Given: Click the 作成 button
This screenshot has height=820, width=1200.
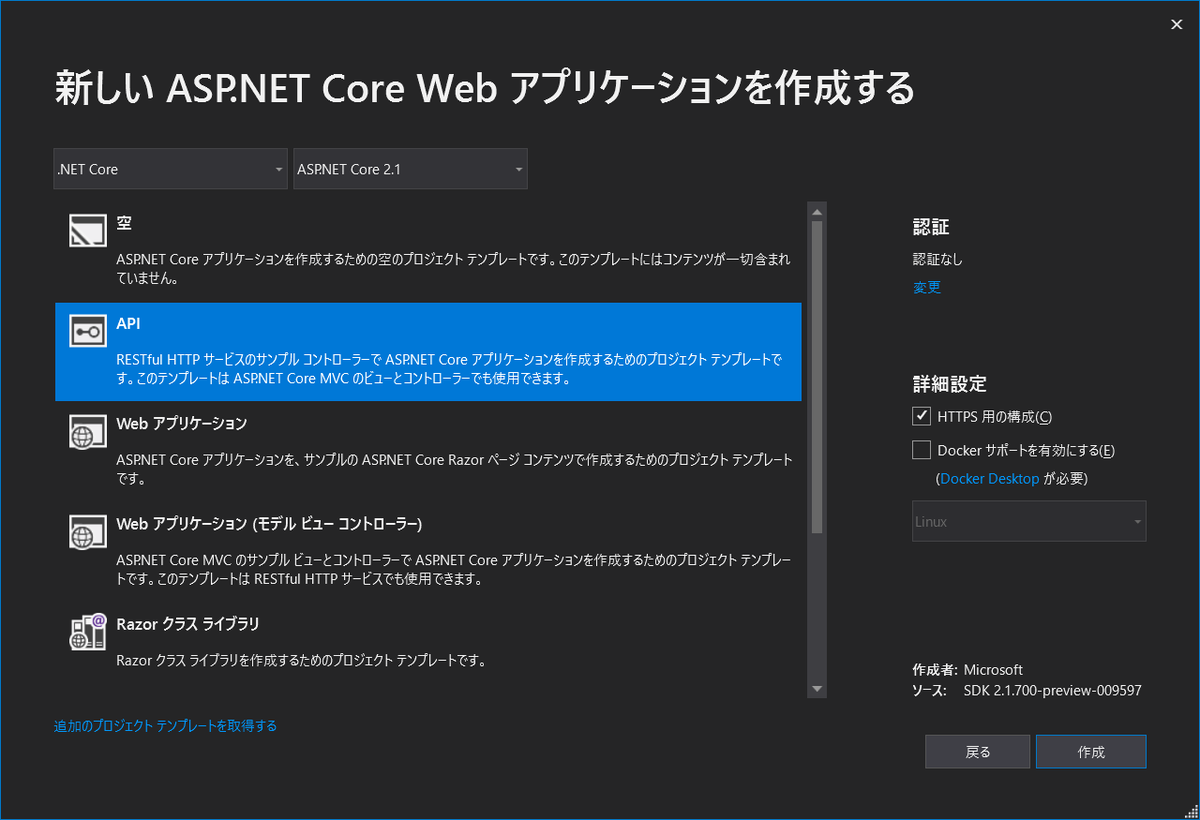Looking at the screenshot, I should point(1091,752).
